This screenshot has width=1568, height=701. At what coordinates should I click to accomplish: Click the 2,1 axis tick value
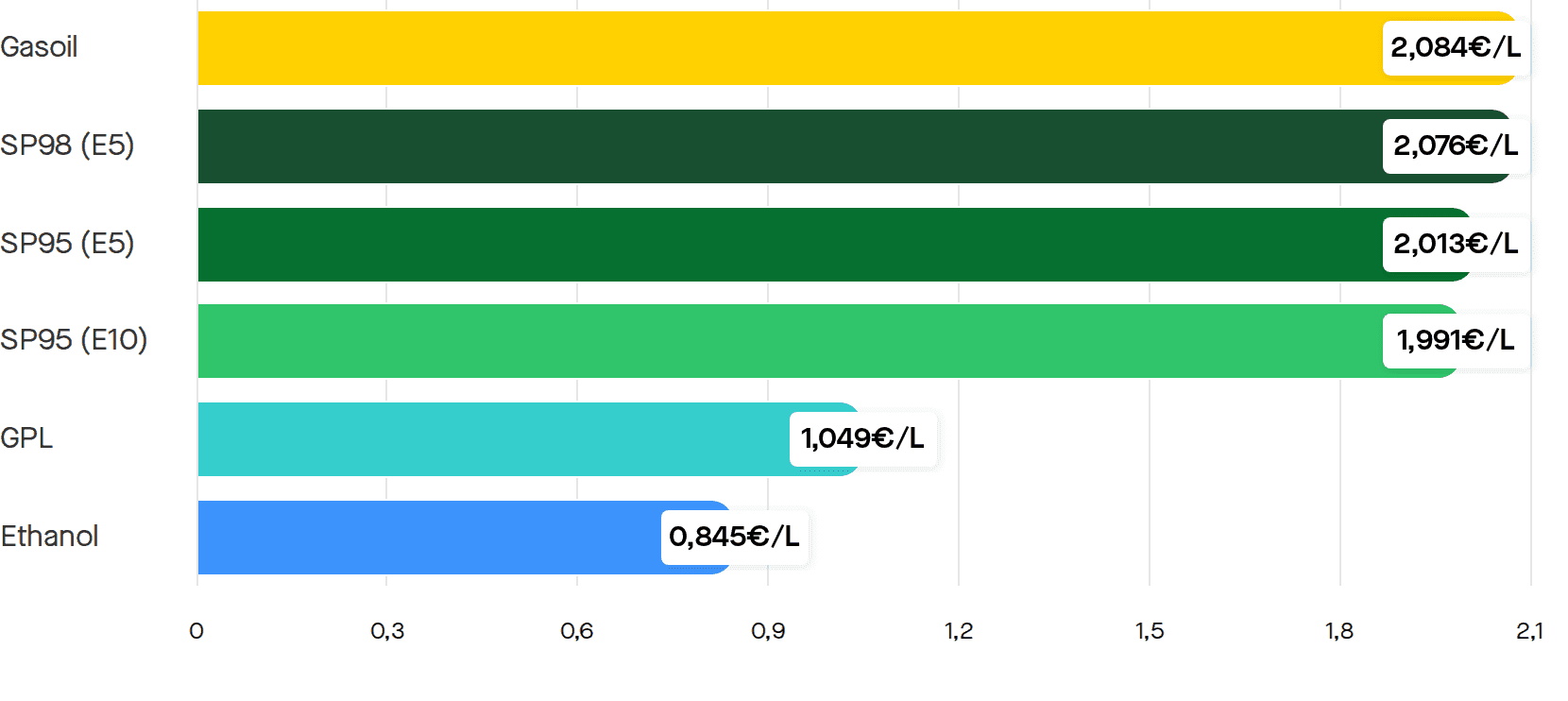(1529, 631)
